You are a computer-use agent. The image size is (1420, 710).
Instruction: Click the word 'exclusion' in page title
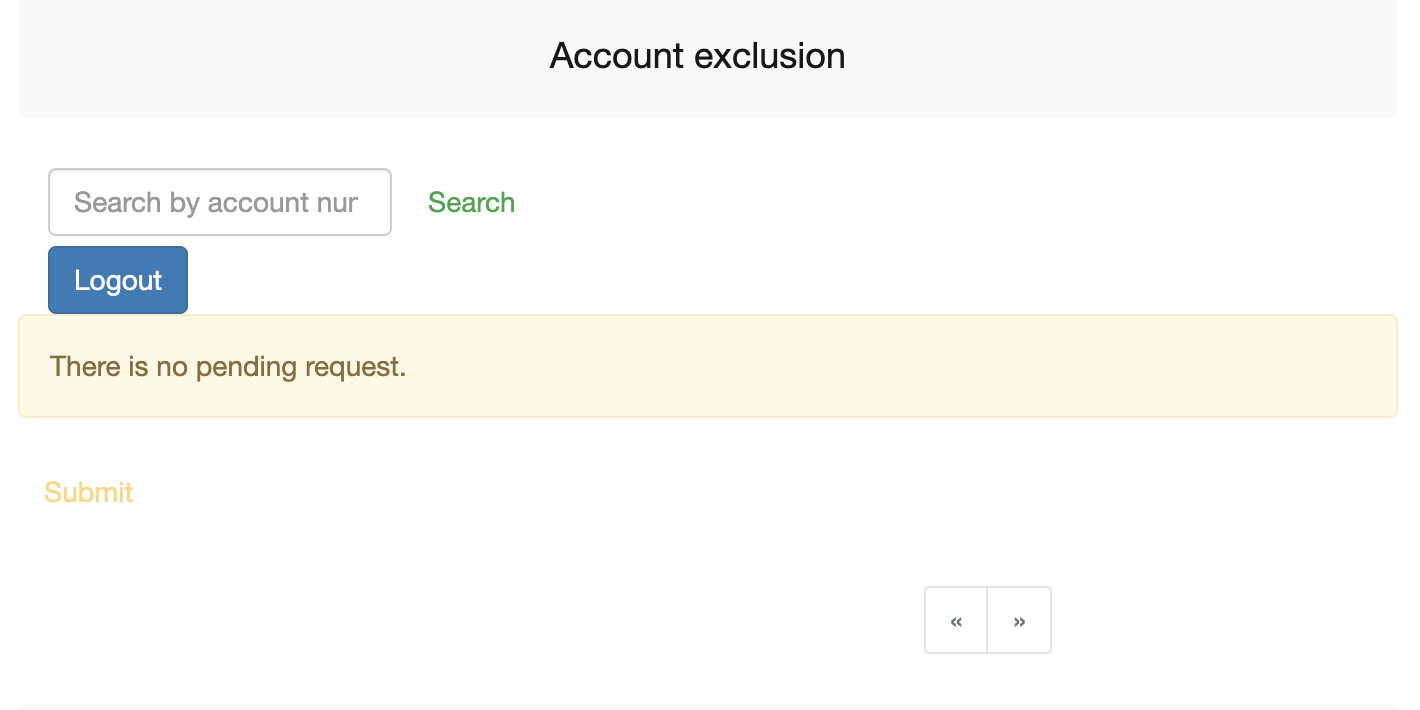click(769, 55)
